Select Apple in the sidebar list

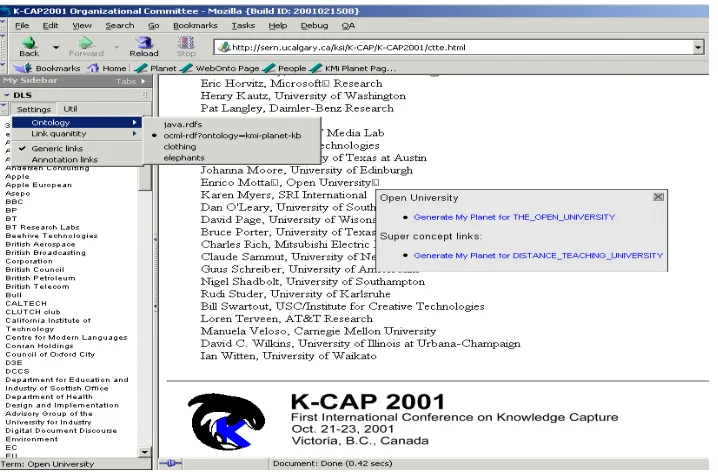(x=17, y=176)
